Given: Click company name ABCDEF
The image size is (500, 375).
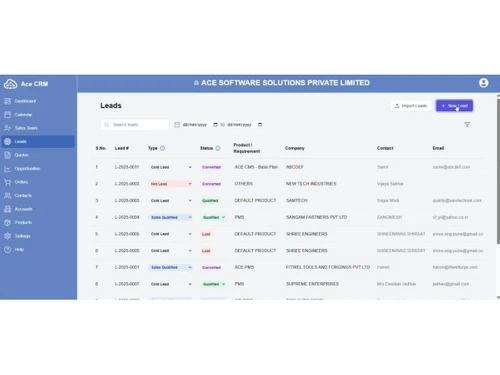Looking at the screenshot, I should (x=295, y=167).
